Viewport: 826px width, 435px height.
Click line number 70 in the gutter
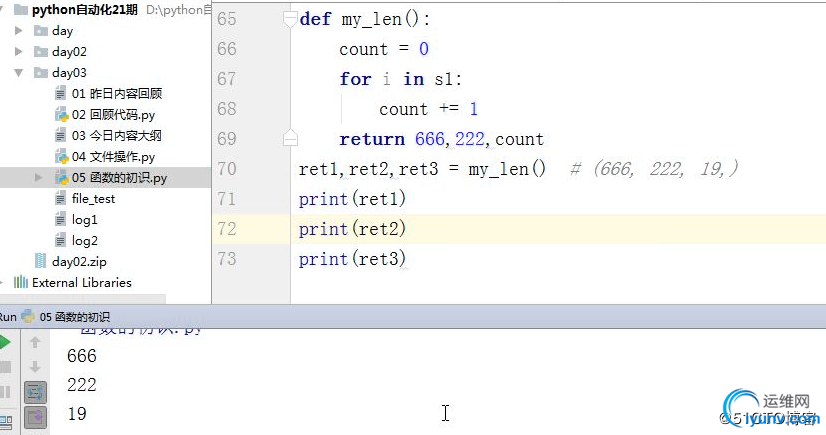227,169
